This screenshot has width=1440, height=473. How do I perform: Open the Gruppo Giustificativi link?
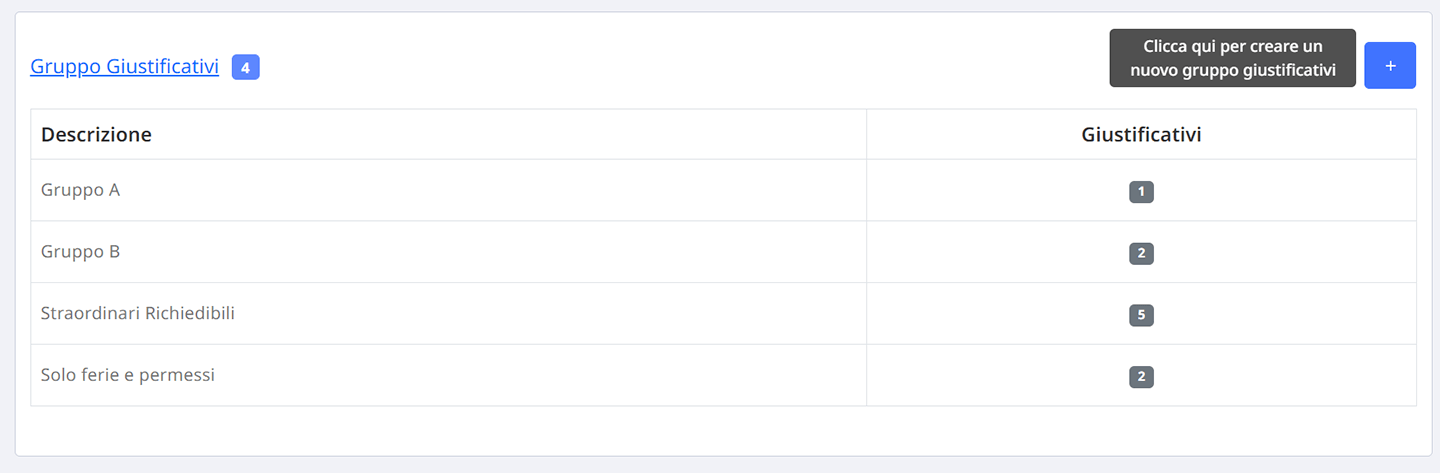[125, 67]
